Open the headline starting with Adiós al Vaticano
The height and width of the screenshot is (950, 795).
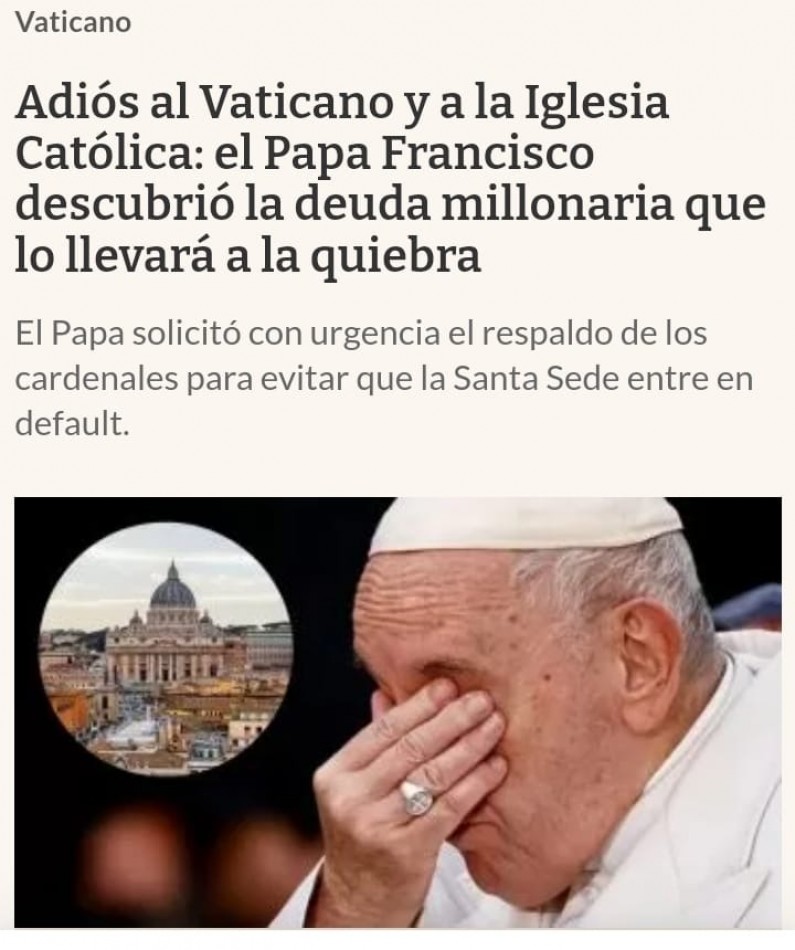(x=390, y=179)
